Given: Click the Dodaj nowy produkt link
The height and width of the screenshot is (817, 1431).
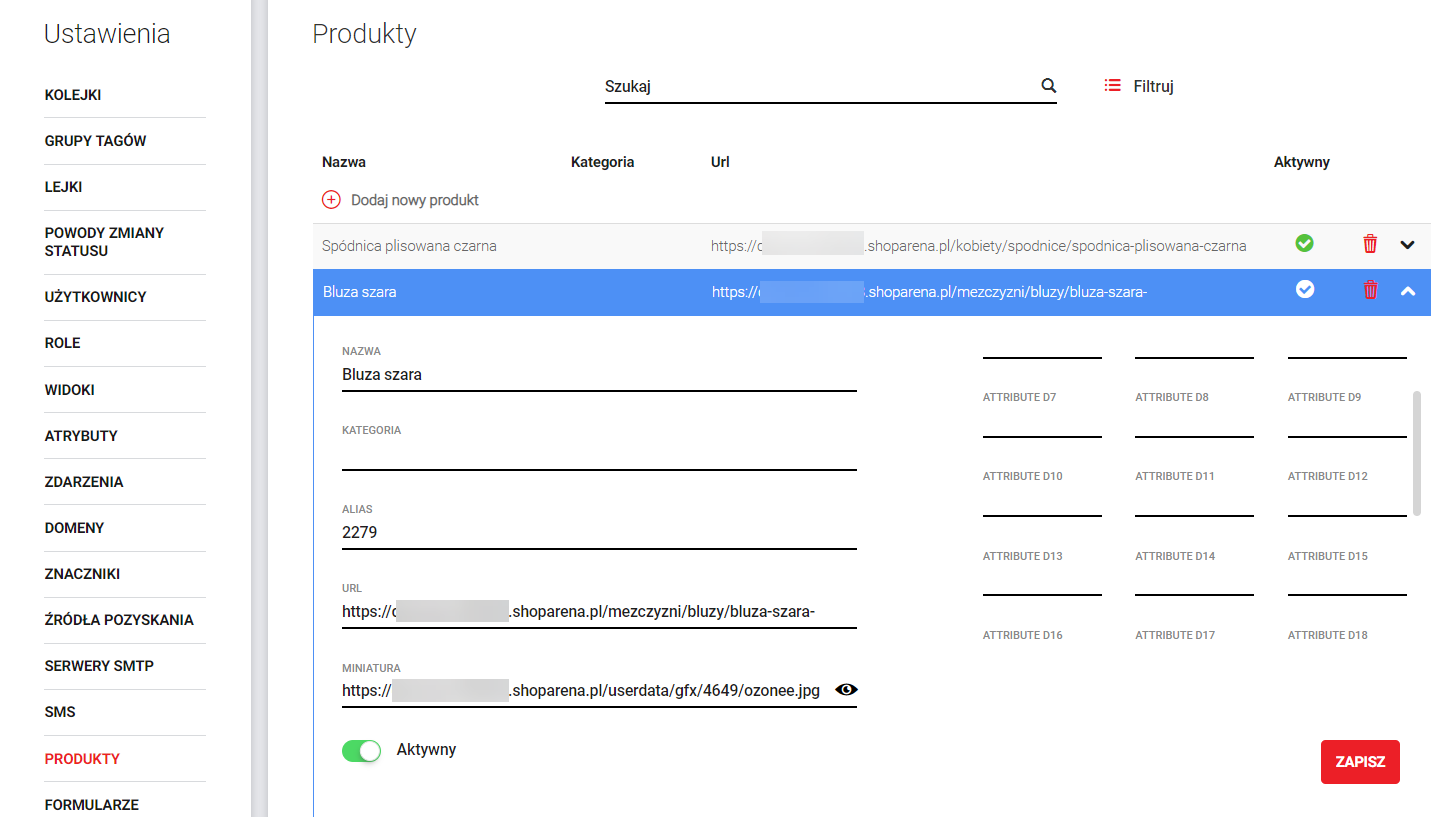Looking at the screenshot, I should point(414,200).
